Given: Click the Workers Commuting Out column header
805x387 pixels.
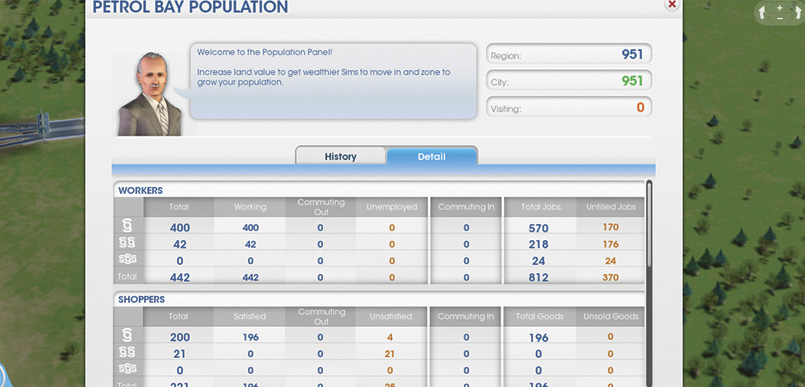Looking at the screenshot, I should pyautogui.click(x=320, y=207).
